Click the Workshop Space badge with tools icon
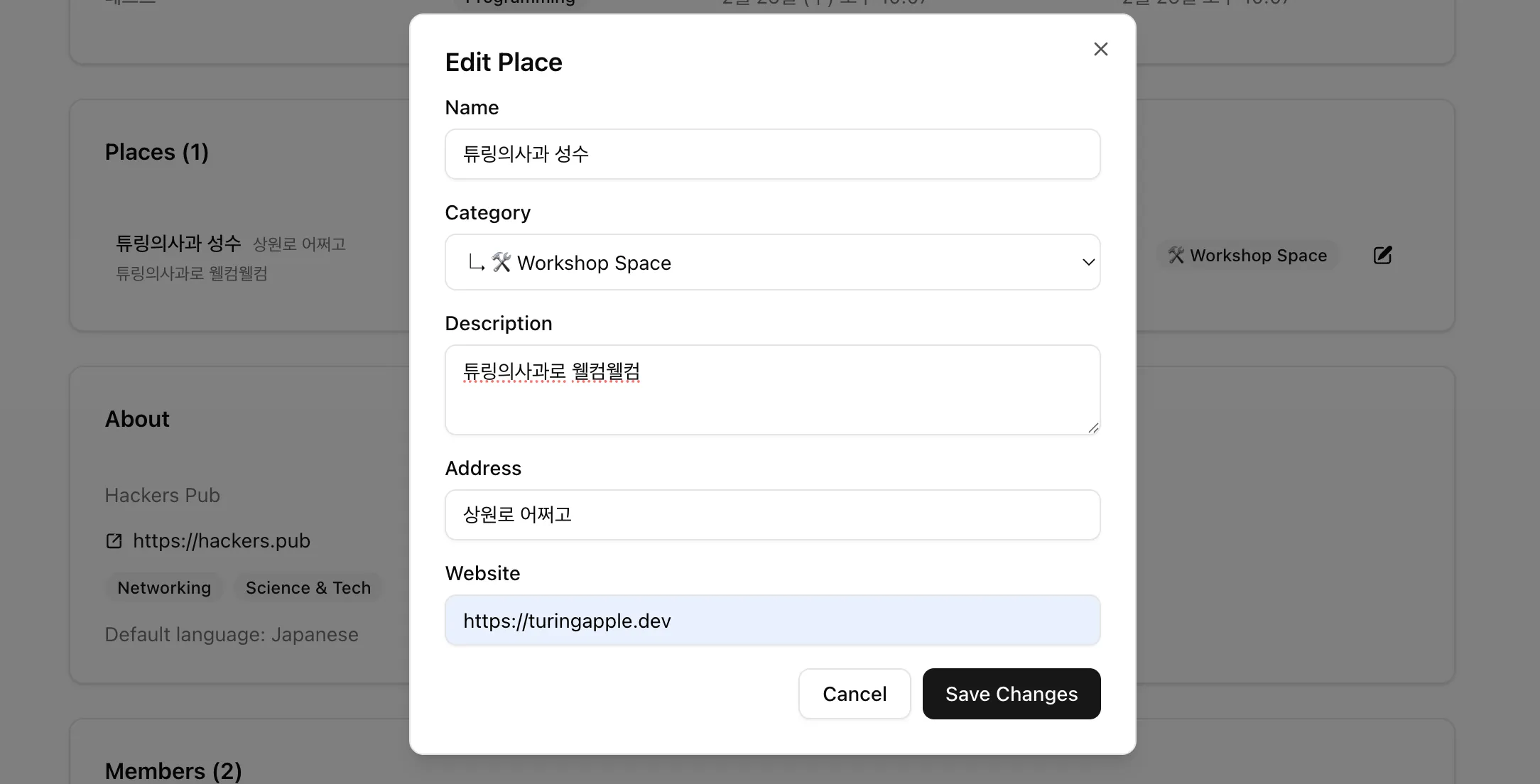 [1247, 255]
